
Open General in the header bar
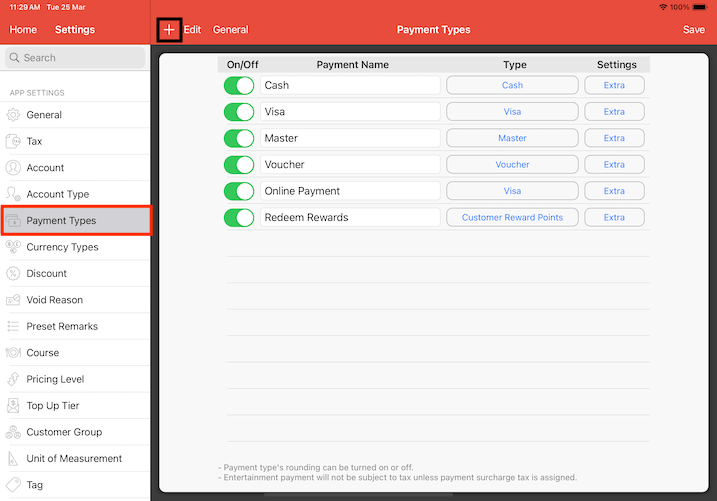[x=230, y=30]
